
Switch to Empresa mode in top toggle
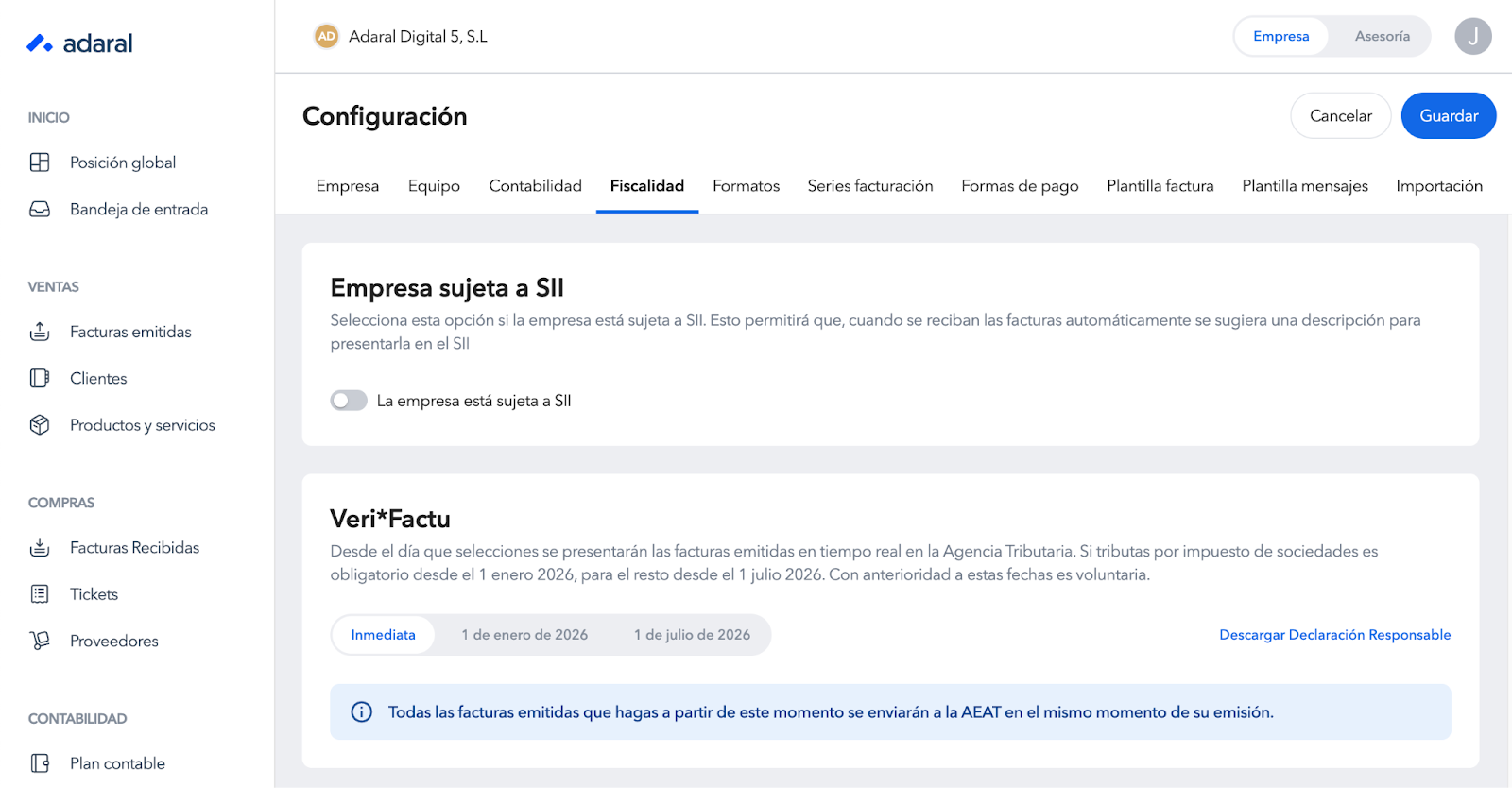point(1280,36)
